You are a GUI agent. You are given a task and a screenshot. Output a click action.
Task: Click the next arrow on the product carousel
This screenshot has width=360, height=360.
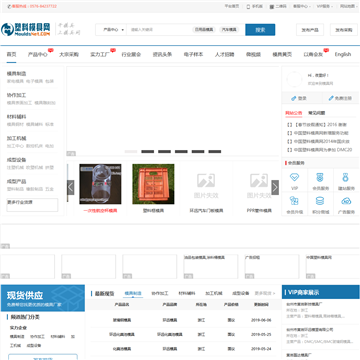point(275,187)
